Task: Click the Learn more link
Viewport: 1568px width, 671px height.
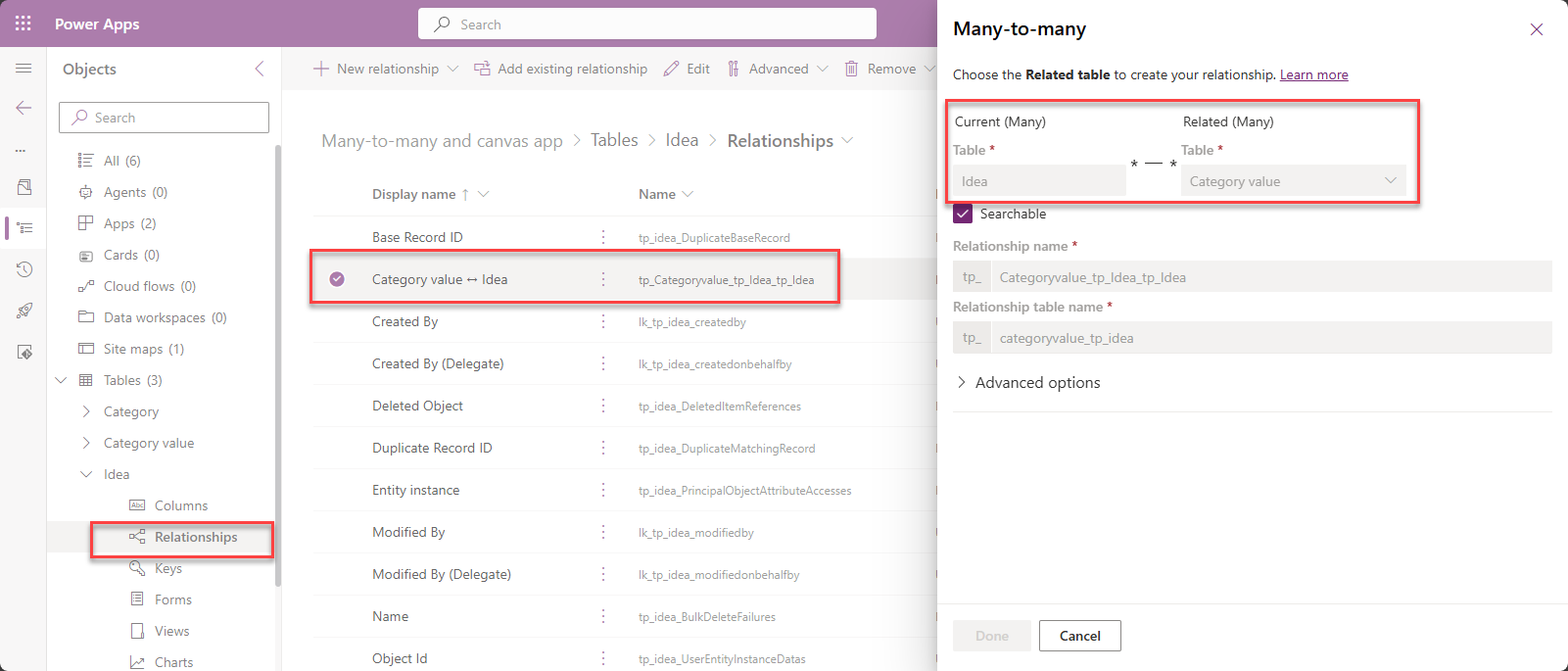Action: point(1313,74)
